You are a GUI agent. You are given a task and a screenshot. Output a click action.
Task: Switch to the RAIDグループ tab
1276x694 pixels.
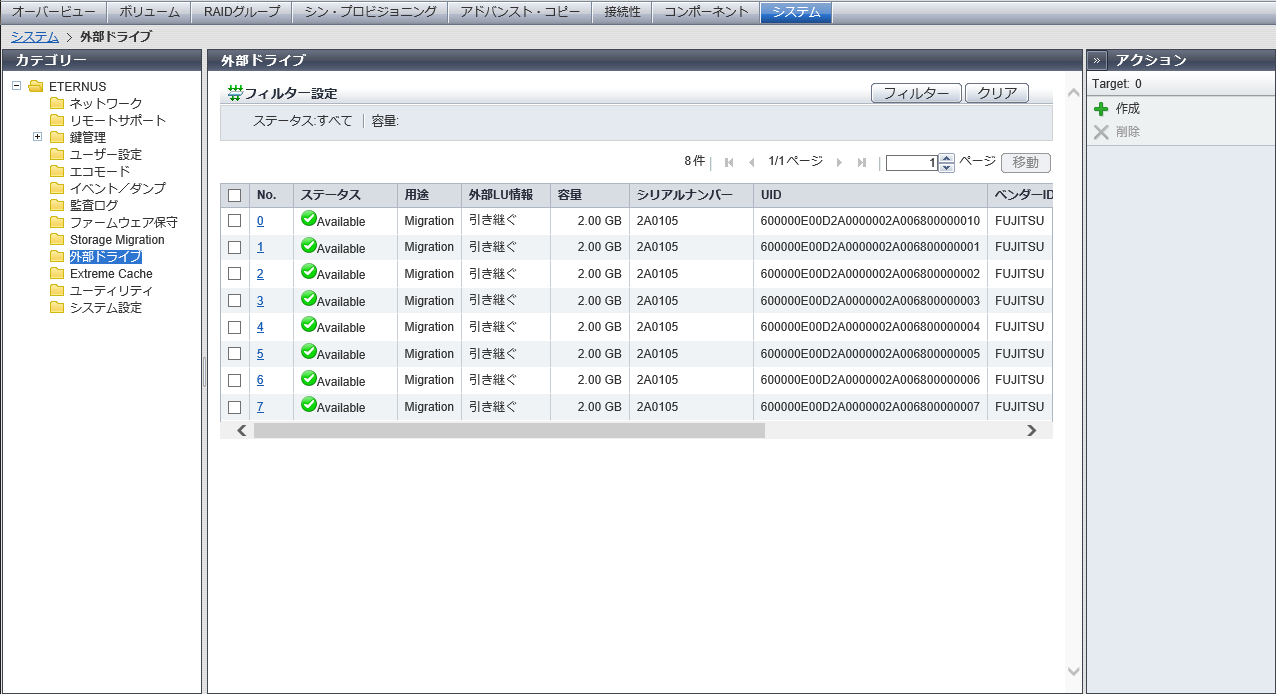click(242, 12)
